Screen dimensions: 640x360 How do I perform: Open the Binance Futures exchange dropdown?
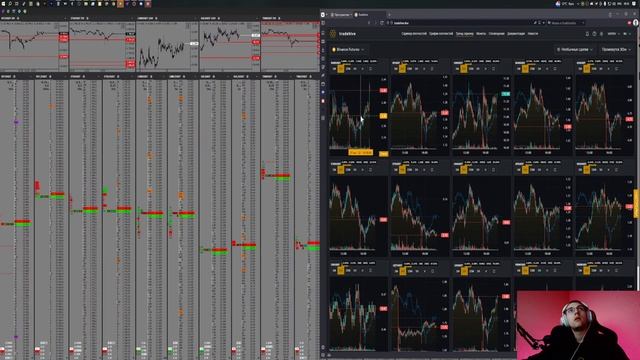pyautogui.click(x=348, y=49)
